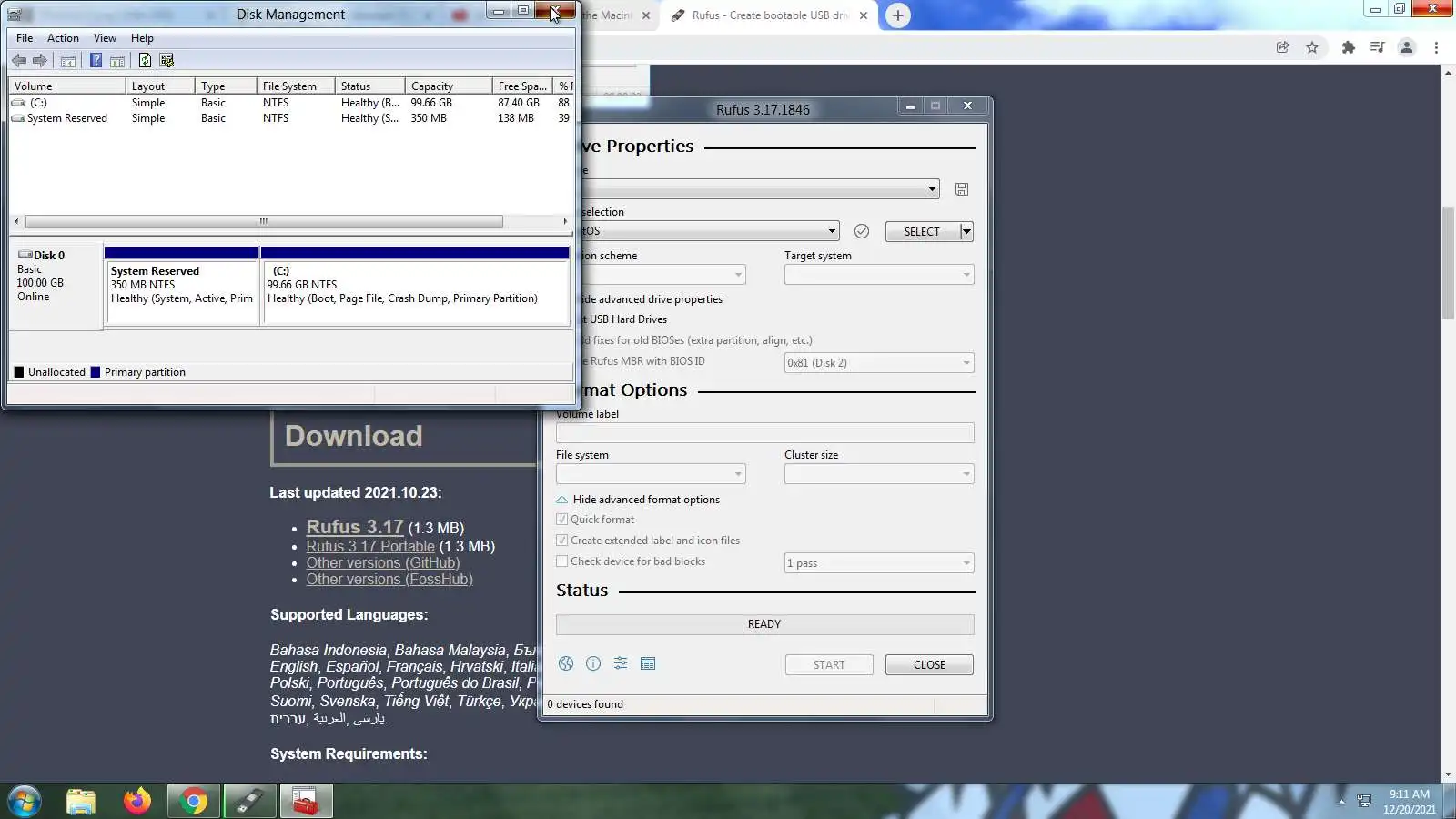Open a new Chrome tab with plus button
1456x819 pixels.
[898, 15]
